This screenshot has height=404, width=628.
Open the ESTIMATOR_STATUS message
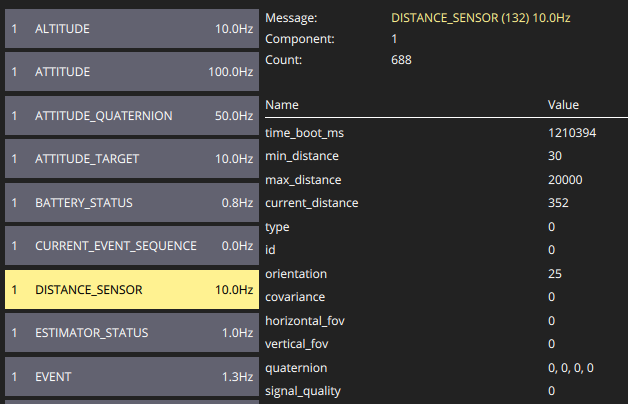pos(132,333)
